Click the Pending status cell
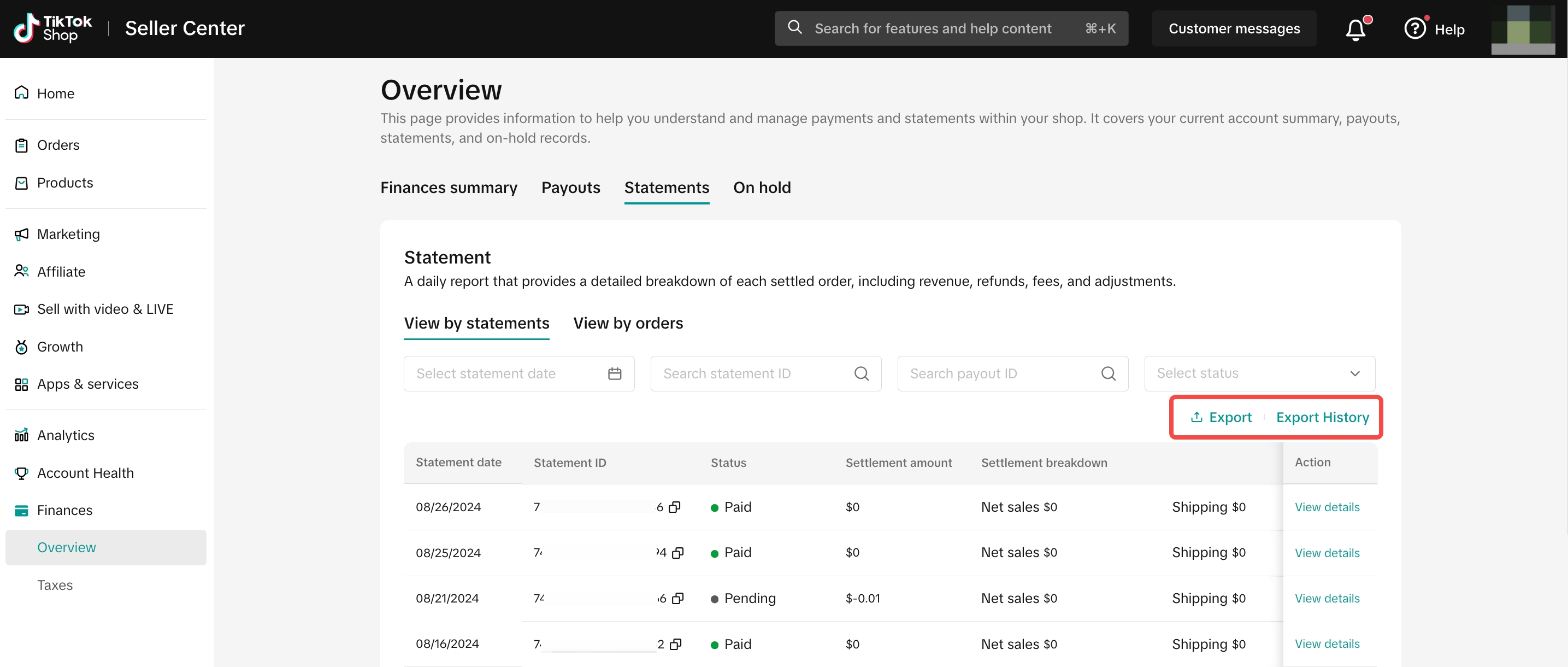 743,598
